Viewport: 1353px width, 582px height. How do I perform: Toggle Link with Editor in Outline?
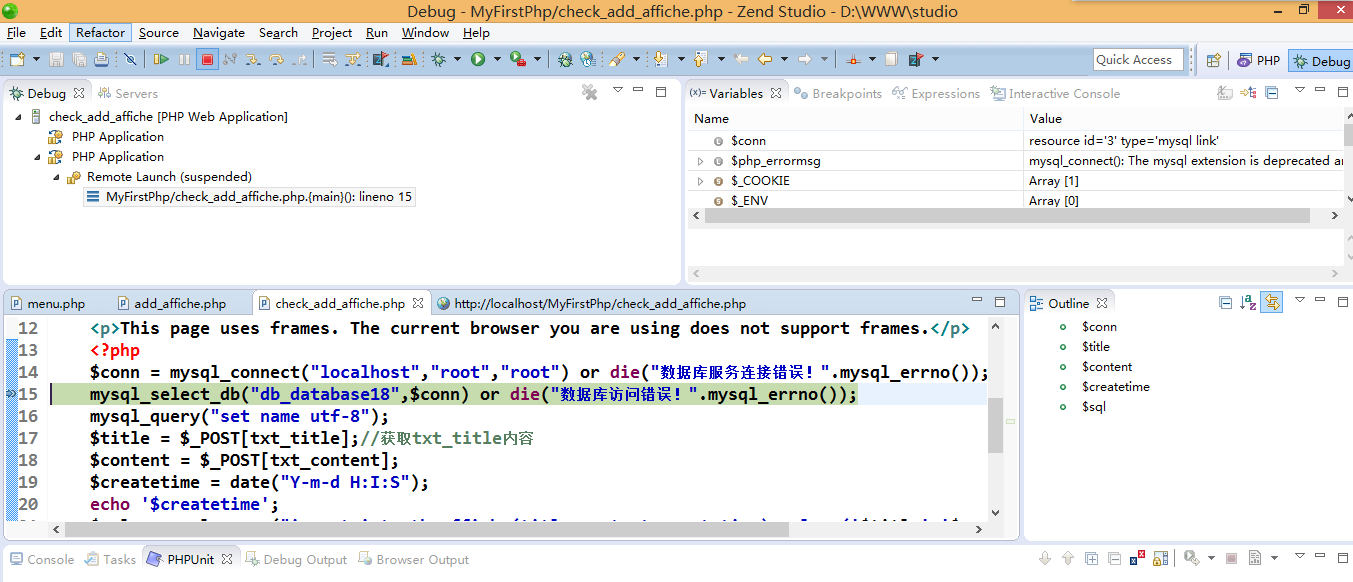click(x=1272, y=303)
